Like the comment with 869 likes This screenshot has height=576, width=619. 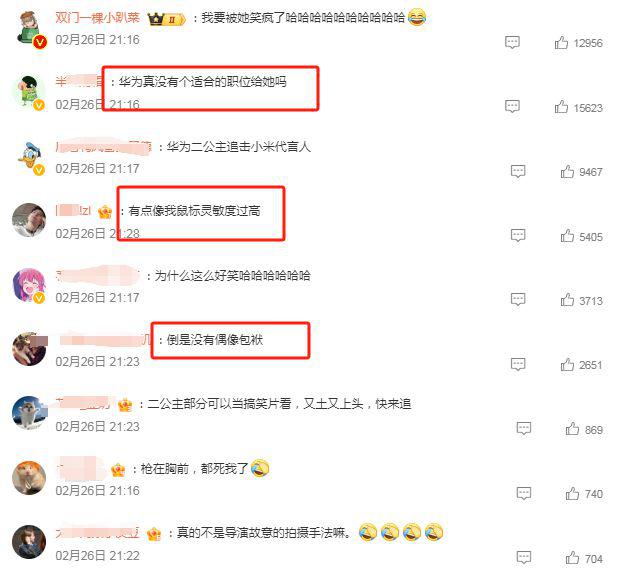coord(572,429)
